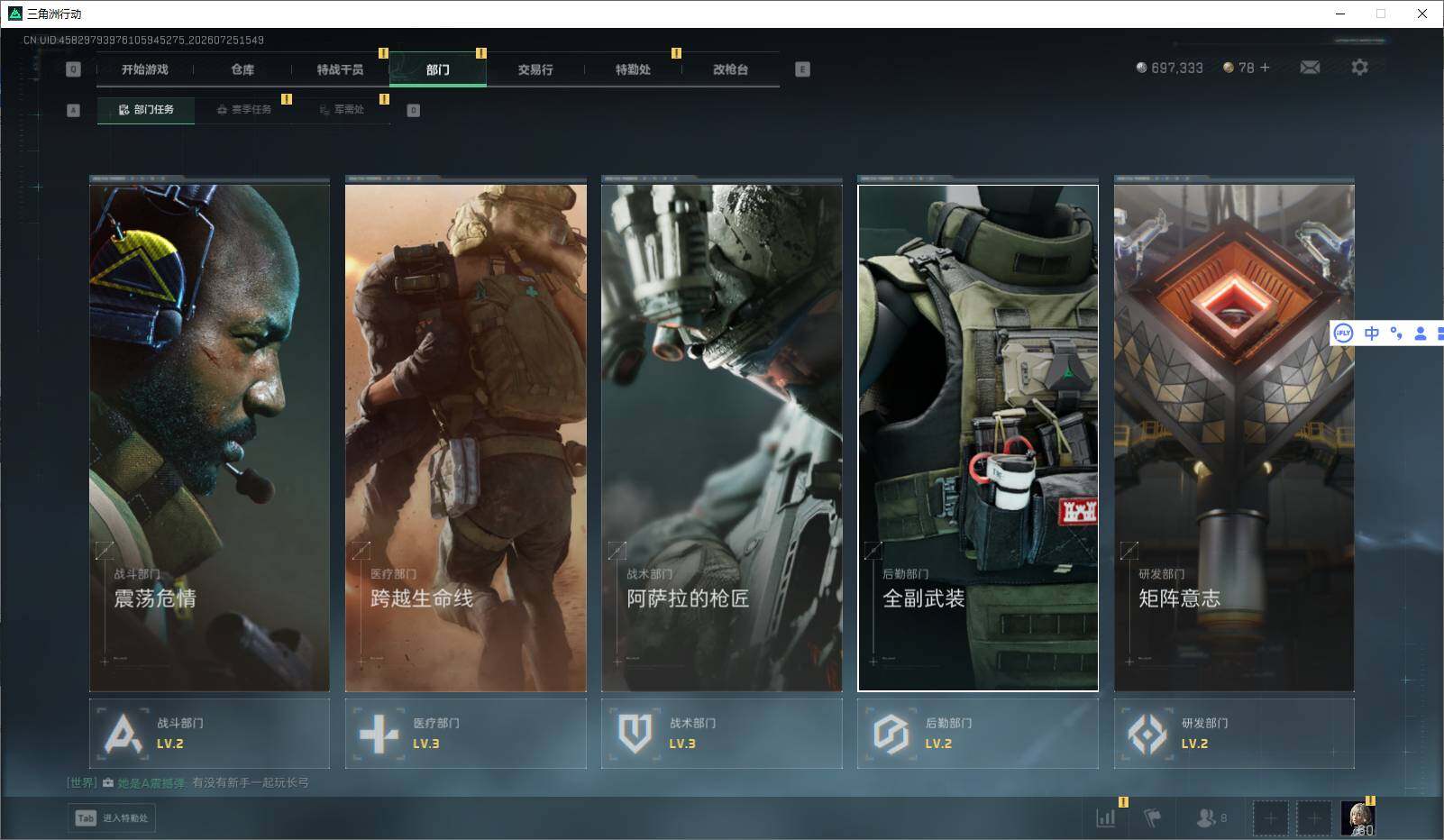Select the 赛季任务 sub-tab
The height and width of the screenshot is (840, 1444).
point(243,110)
